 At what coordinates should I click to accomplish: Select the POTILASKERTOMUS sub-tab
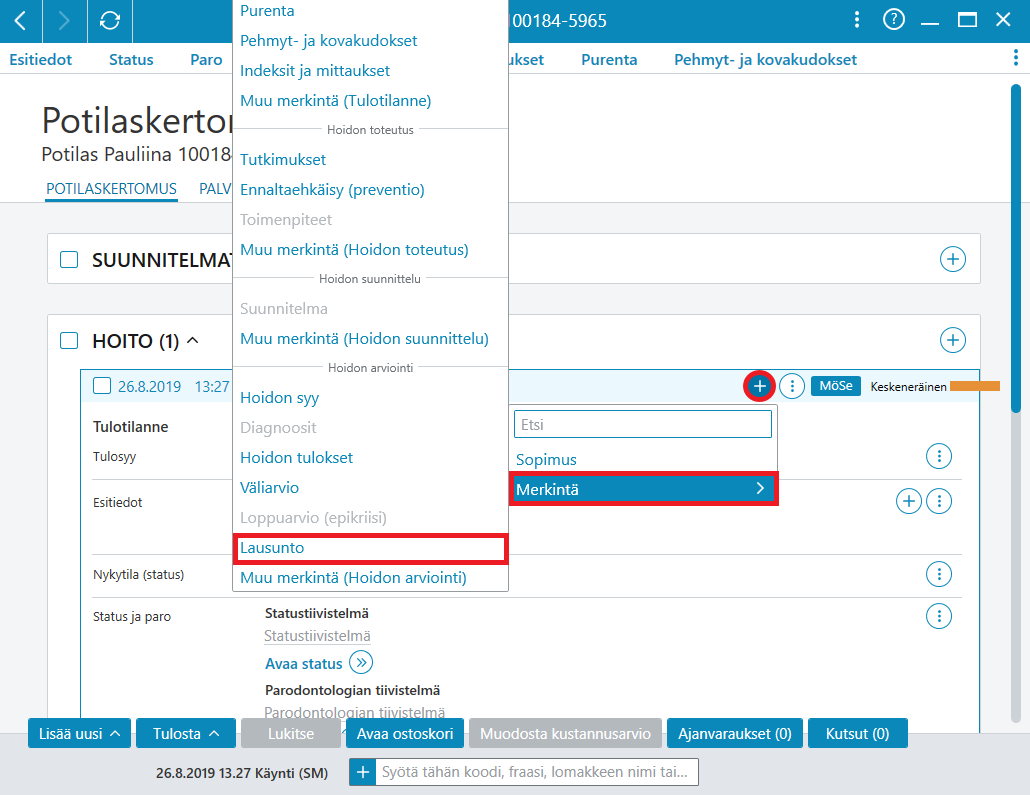[111, 189]
